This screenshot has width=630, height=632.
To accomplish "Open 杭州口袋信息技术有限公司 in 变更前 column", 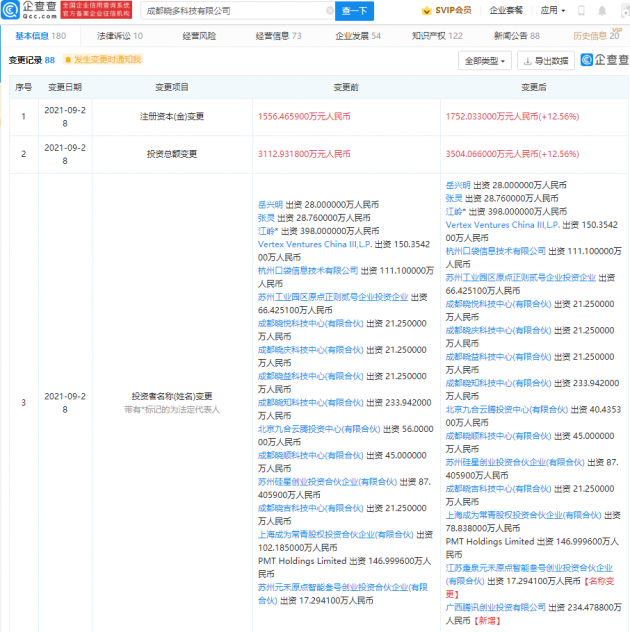I will 308,270.
